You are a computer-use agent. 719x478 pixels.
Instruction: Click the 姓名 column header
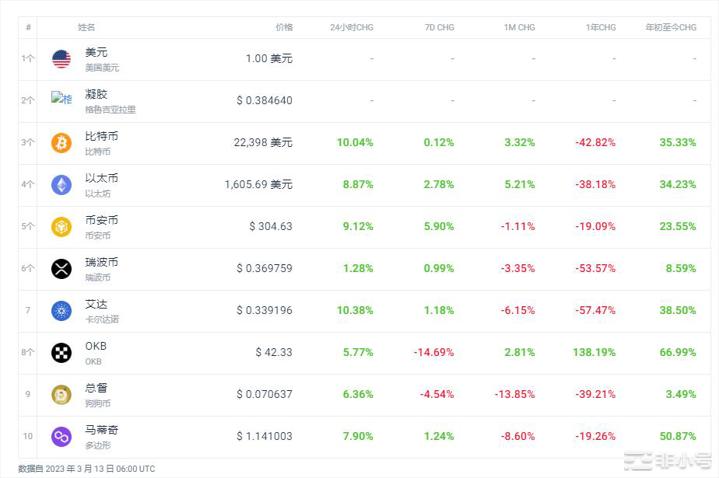(86, 27)
